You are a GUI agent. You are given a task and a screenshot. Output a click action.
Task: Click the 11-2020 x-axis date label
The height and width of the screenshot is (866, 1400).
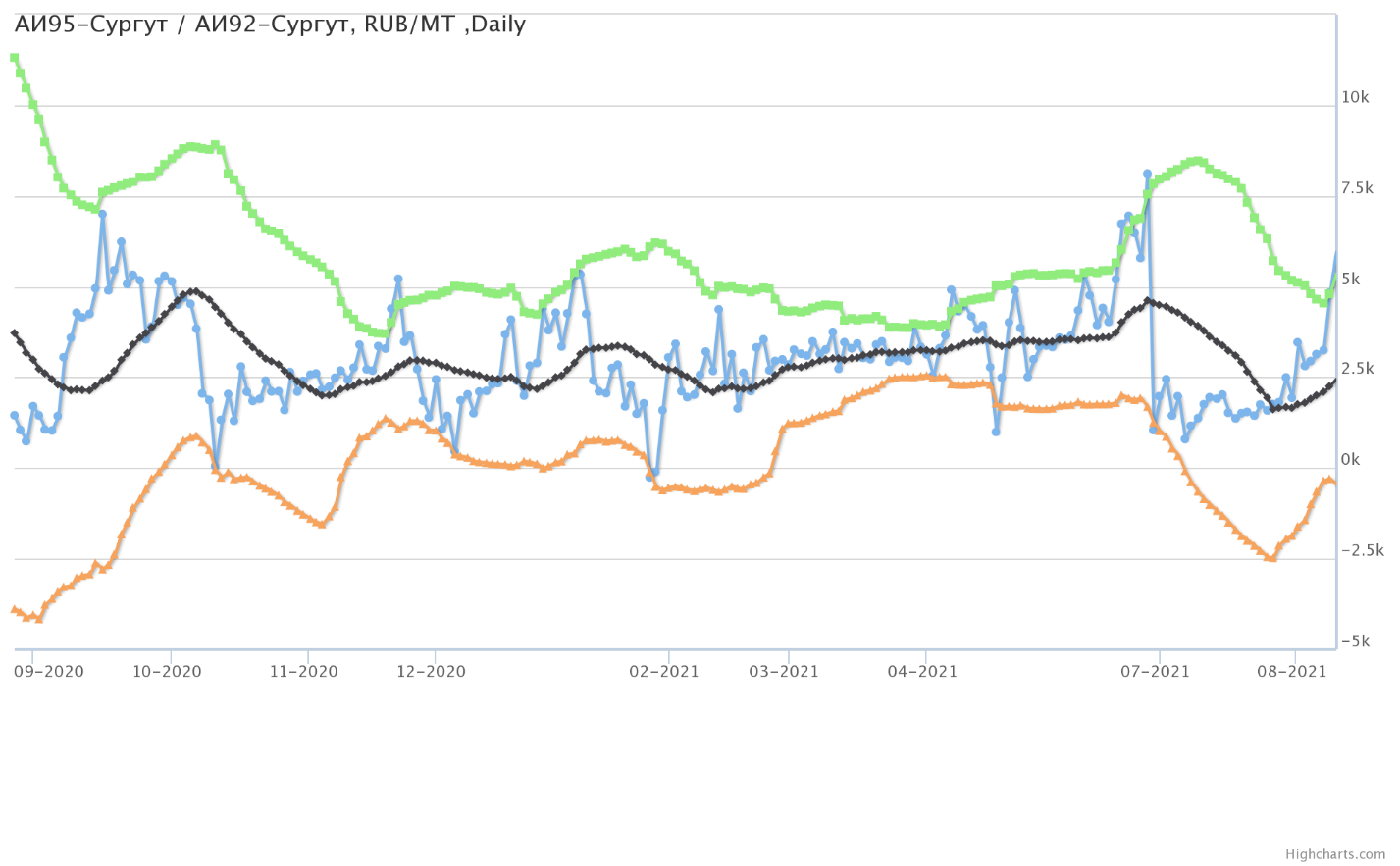[303, 672]
